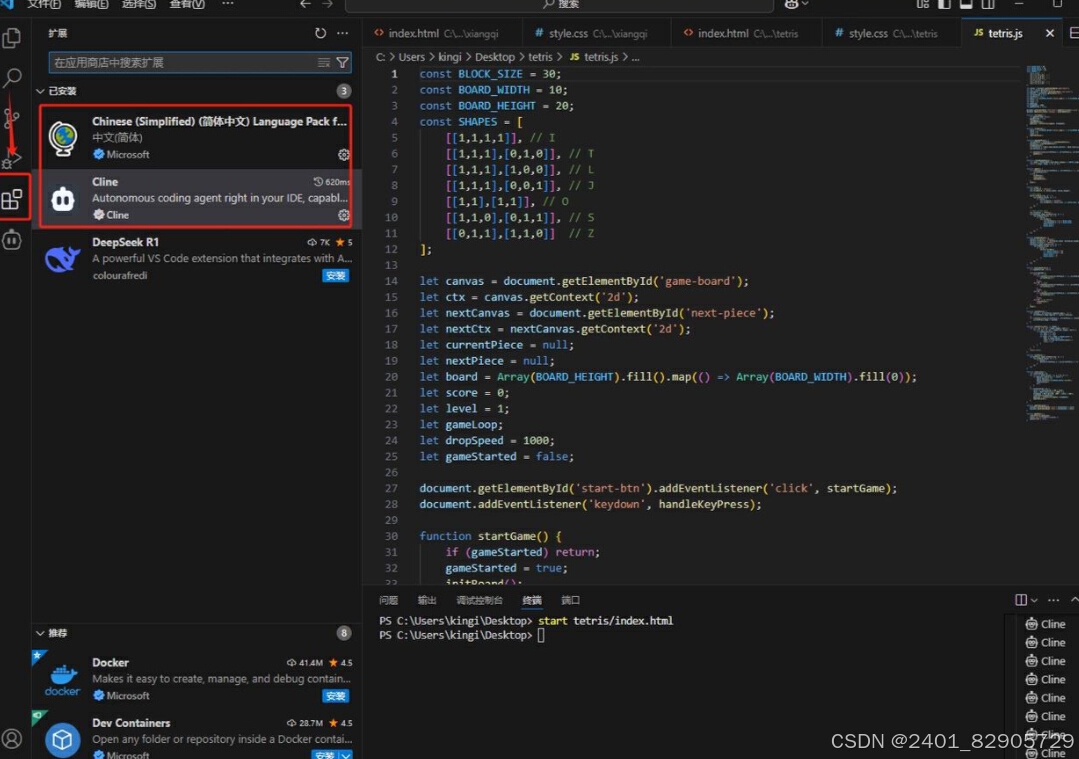Toggle the primary sidebar layout icon
Image resolution: width=1079 pixels, height=759 pixels.
pos(944,4)
